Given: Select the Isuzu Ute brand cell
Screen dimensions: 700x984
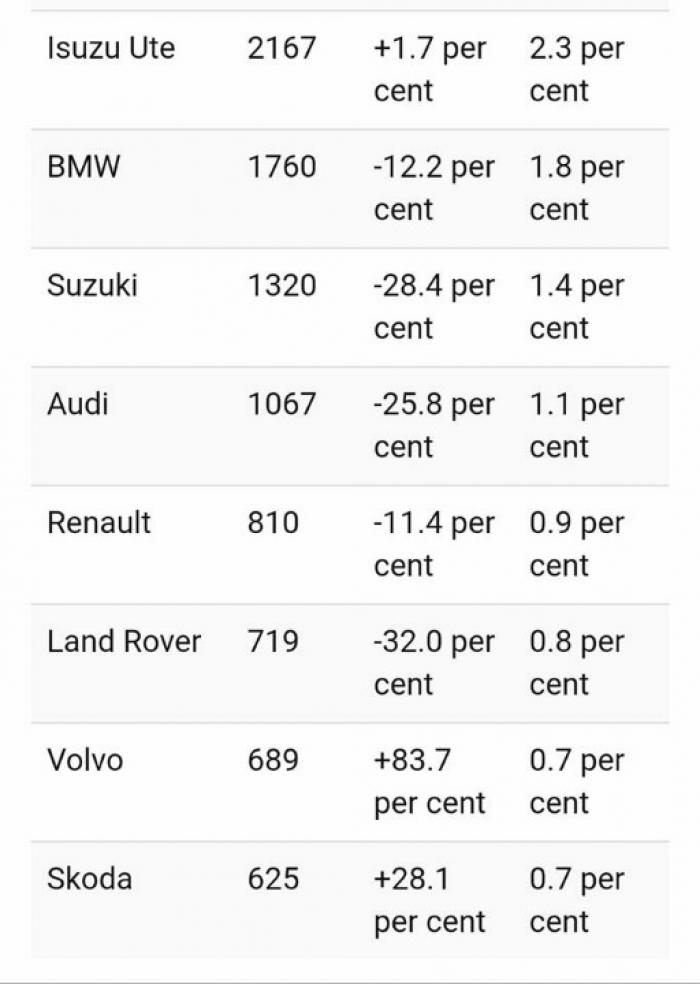Looking at the screenshot, I should (x=111, y=48).
